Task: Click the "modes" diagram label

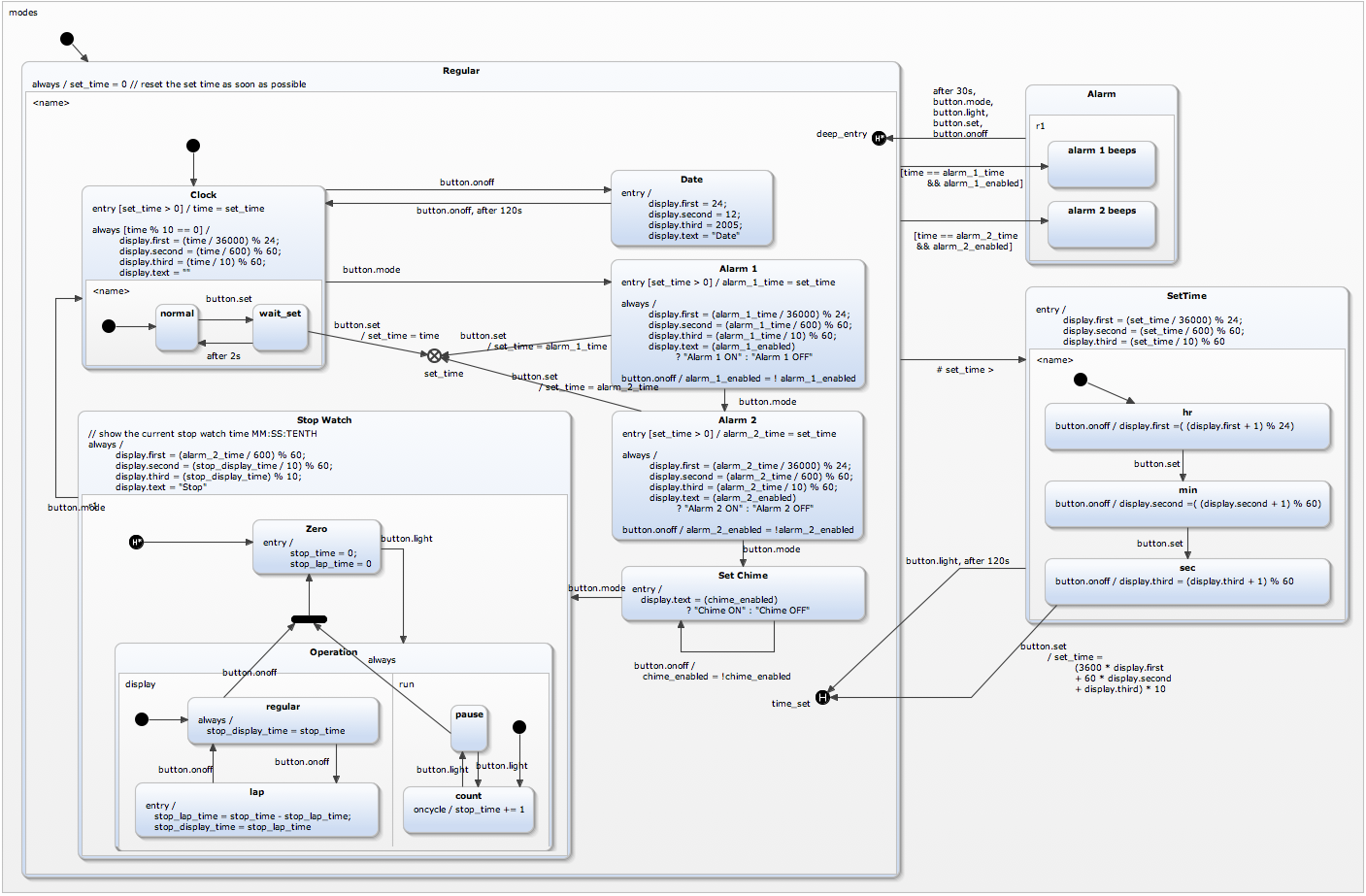Action: (22, 12)
